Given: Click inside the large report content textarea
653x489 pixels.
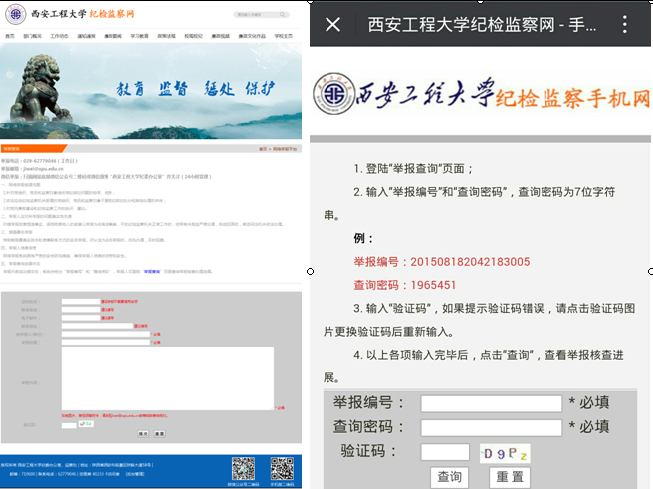Looking at the screenshot, I should pyautogui.click(x=168, y=378).
